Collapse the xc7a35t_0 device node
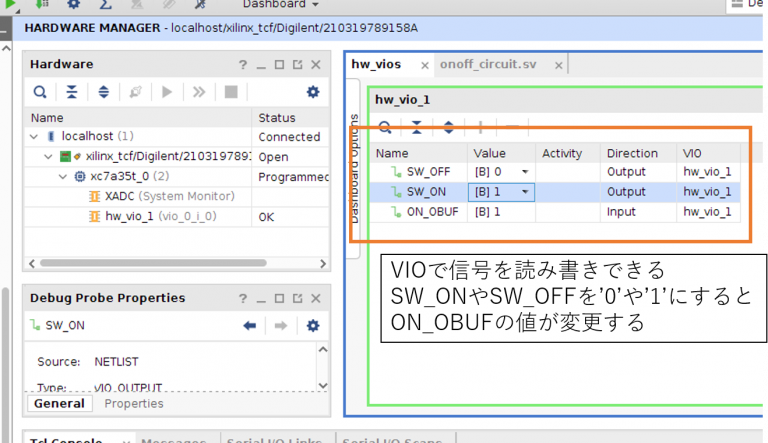Image resolution: width=768 pixels, height=443 pixels. coord(64,176)
